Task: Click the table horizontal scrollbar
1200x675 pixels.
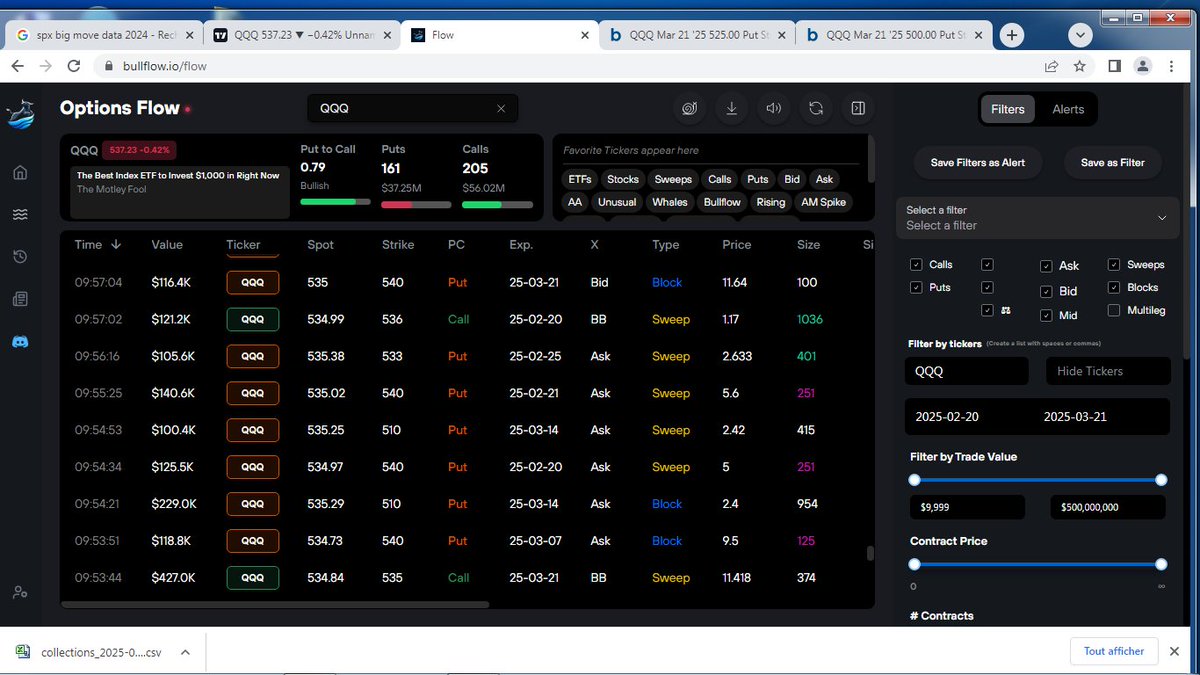Action: click(x=276, y=604)
